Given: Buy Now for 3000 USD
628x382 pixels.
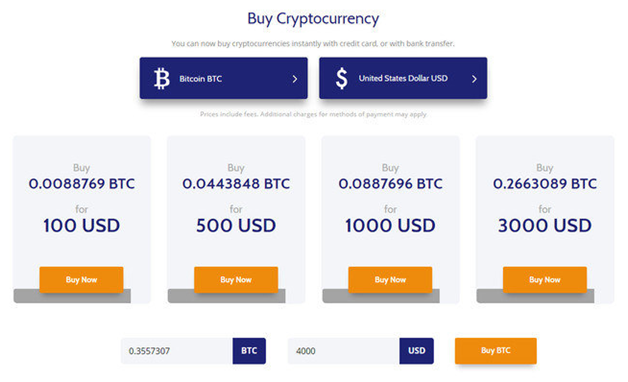Looking at the screenshot, I should (x=545, y=279).
